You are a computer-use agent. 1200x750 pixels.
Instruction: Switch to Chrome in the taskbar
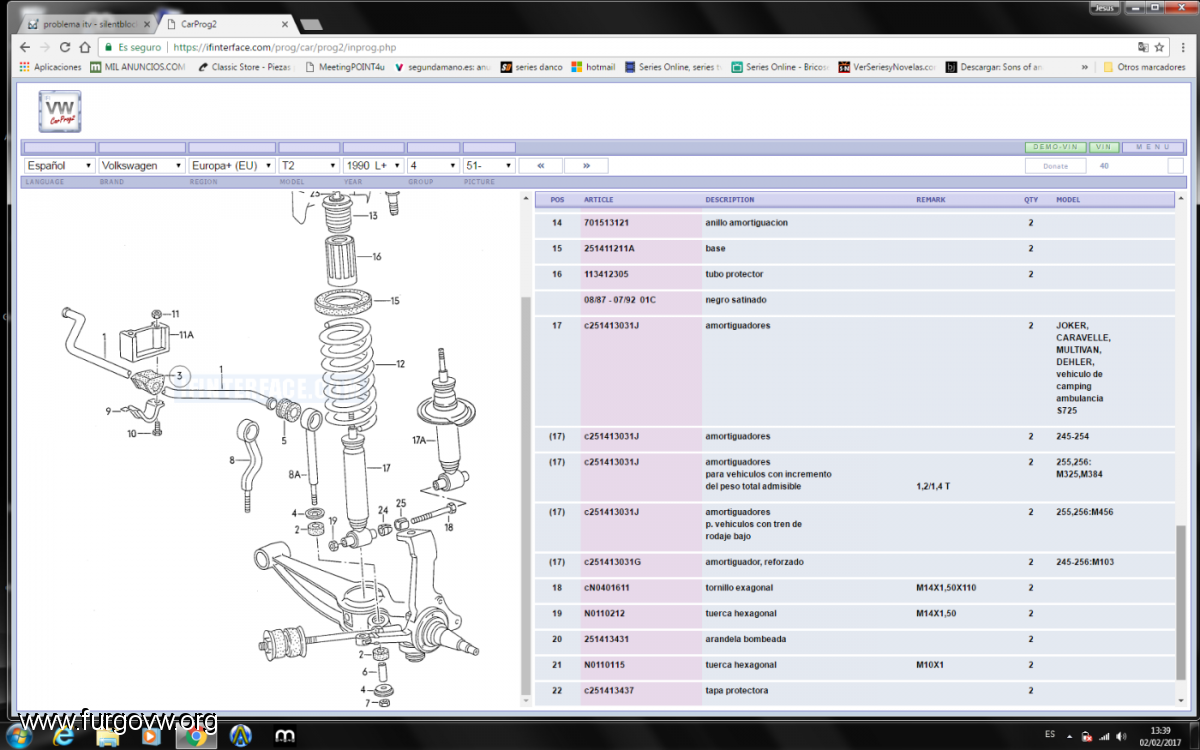click(196, 737)
